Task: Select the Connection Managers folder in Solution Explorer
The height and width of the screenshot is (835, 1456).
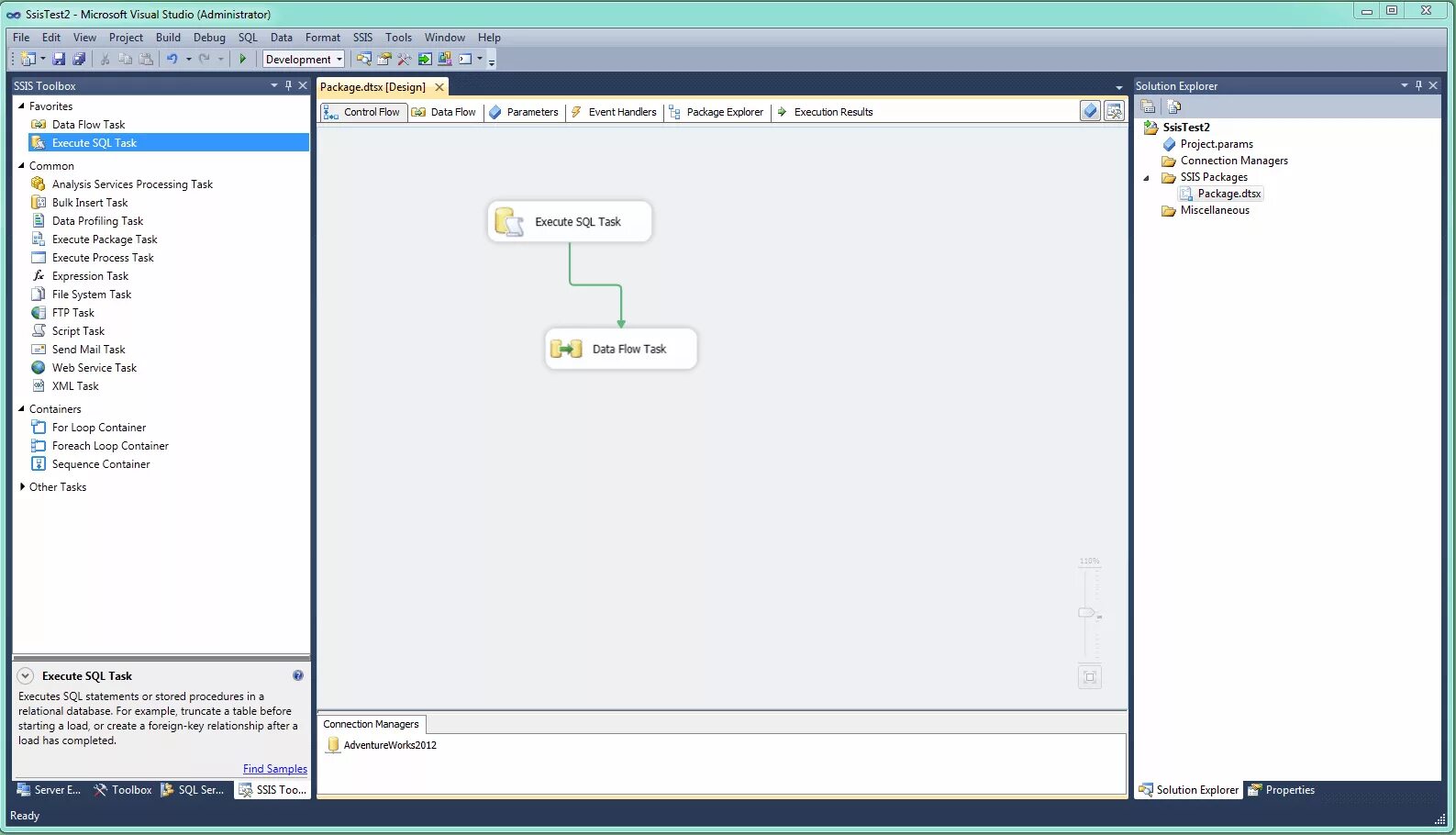Action: (1225, 161)
